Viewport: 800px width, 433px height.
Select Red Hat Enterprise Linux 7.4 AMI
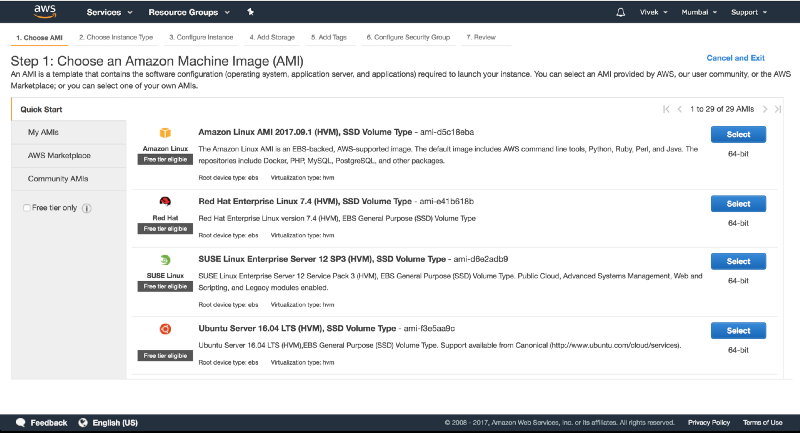(x=738, y=203)
